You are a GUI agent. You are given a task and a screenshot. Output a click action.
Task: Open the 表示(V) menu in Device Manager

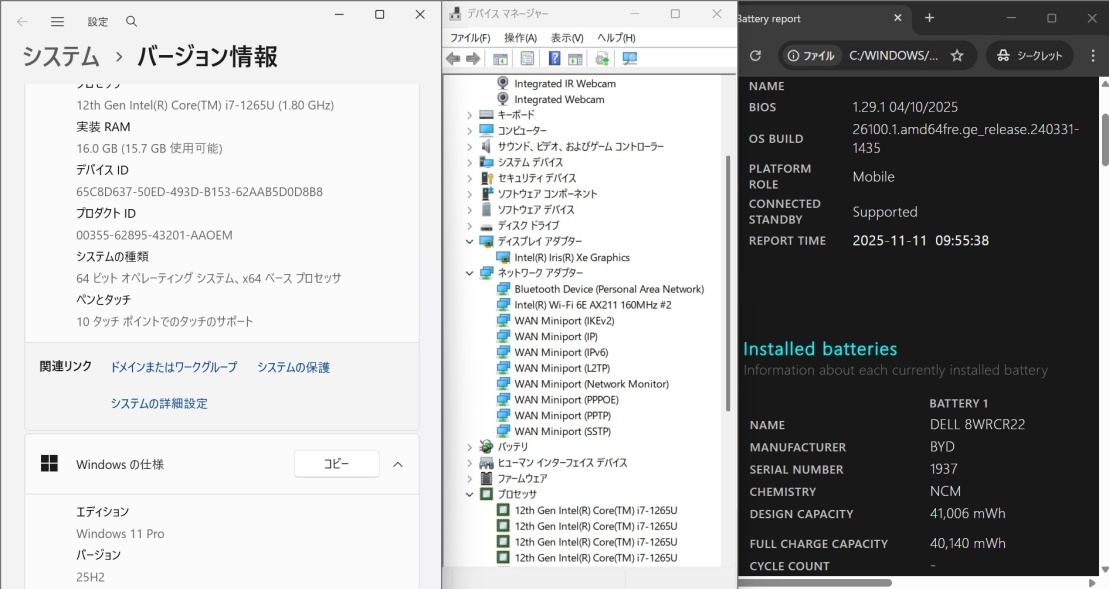coord(567,38)
